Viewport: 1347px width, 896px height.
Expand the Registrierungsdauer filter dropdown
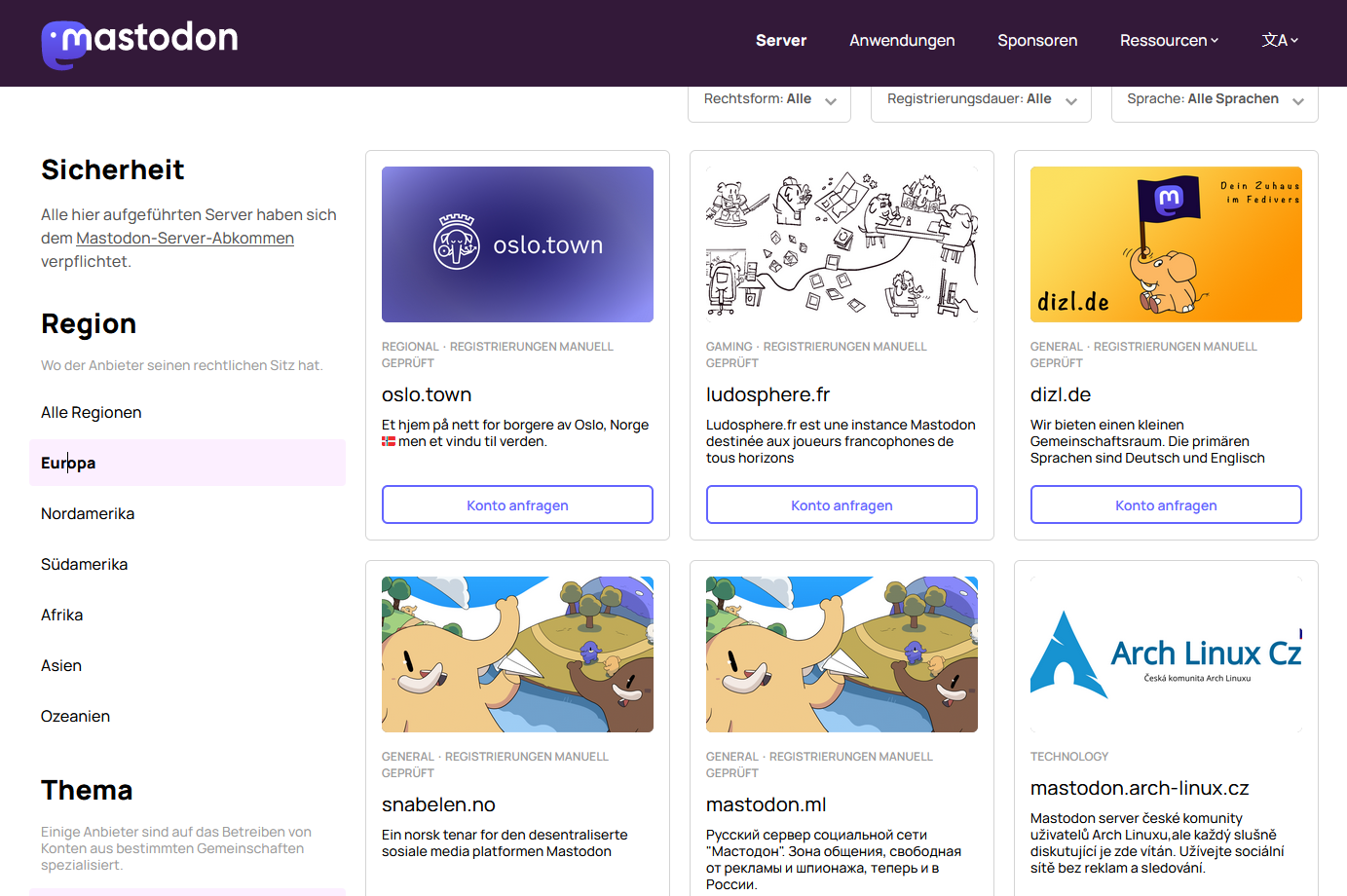tap(981, 100)
